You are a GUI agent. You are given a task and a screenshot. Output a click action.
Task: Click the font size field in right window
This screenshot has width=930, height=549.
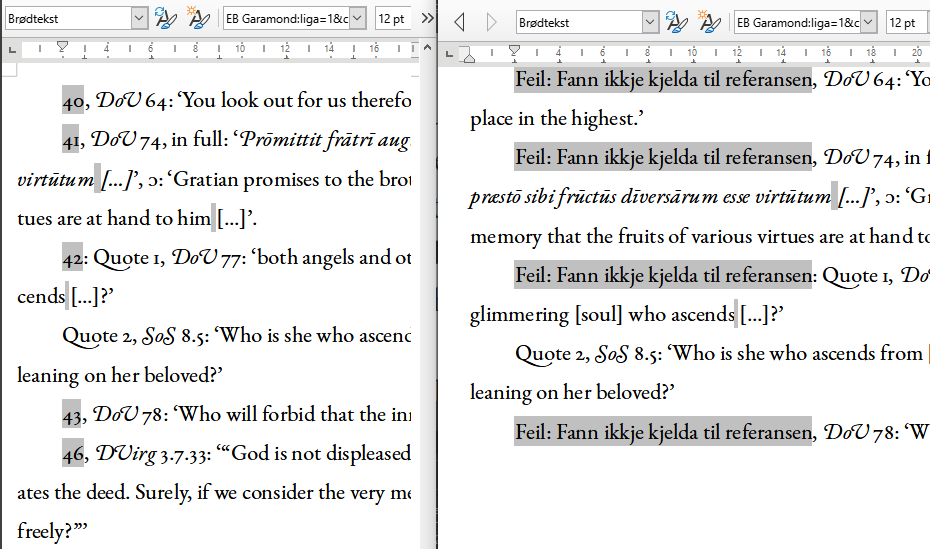point(905,23)
